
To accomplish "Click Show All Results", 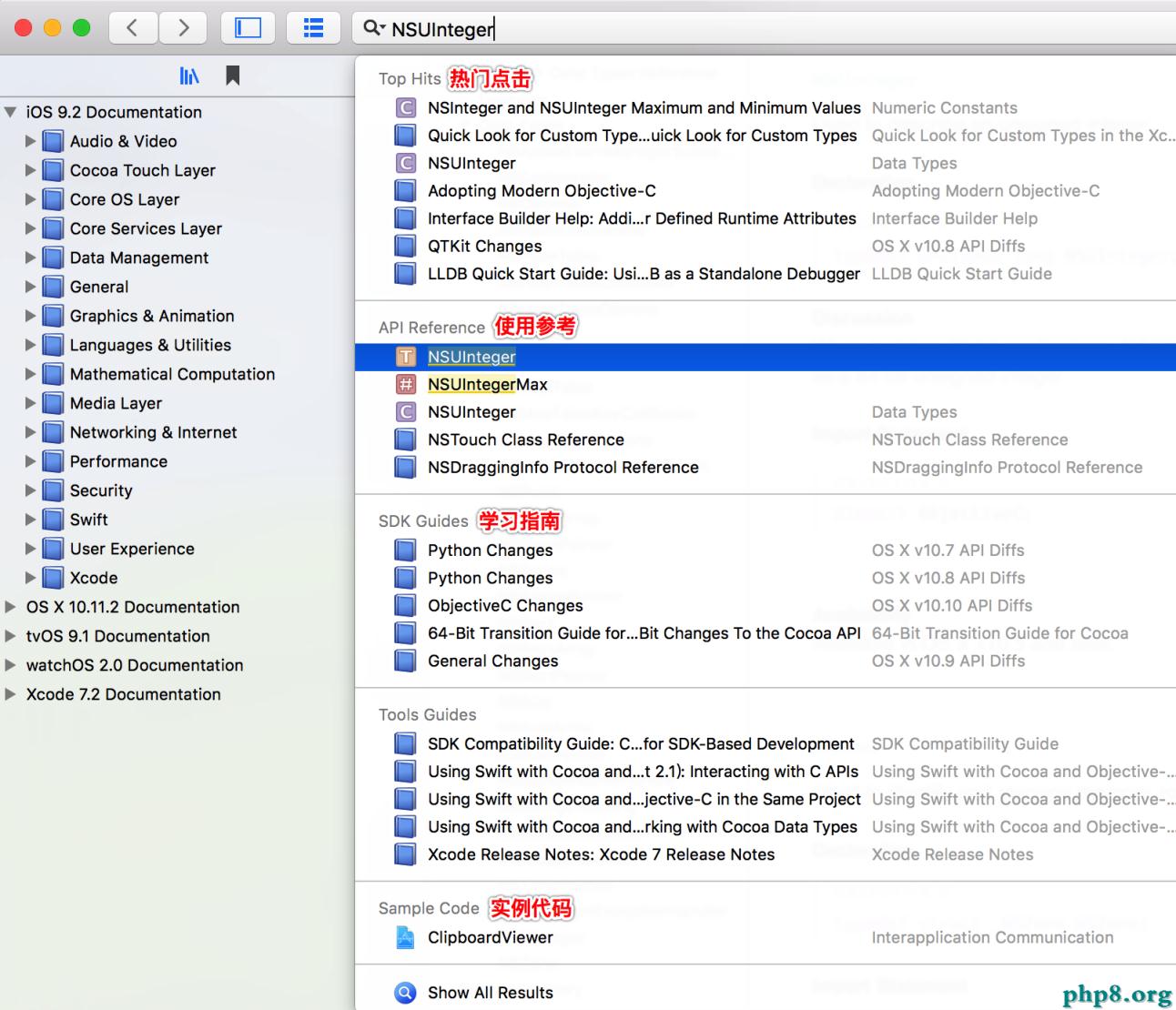I will coord(490,993).
